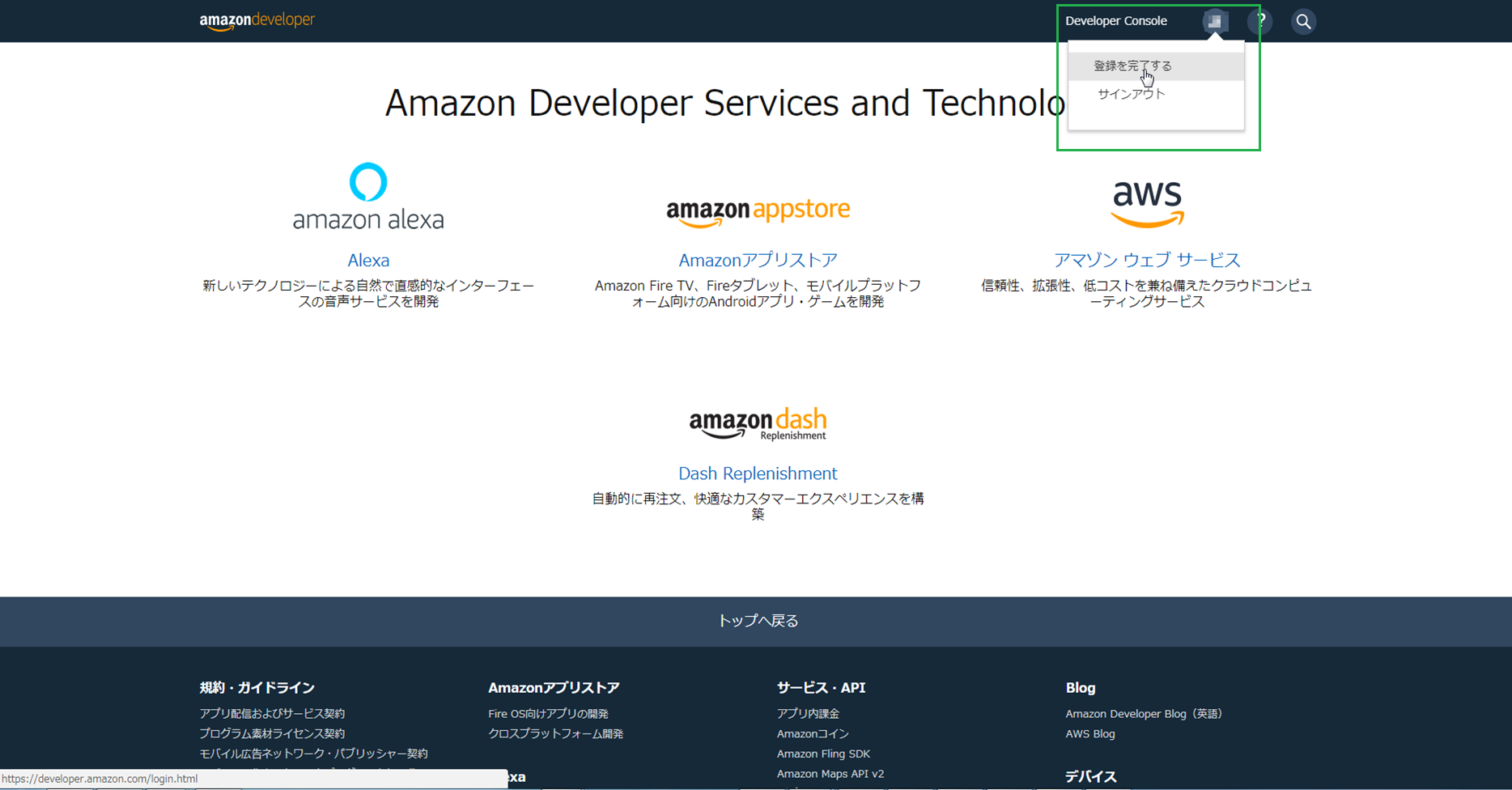The height and width of the screenshot is (790, 1512).
Task: Click the amazon developer logo
Action: point(257,21)
